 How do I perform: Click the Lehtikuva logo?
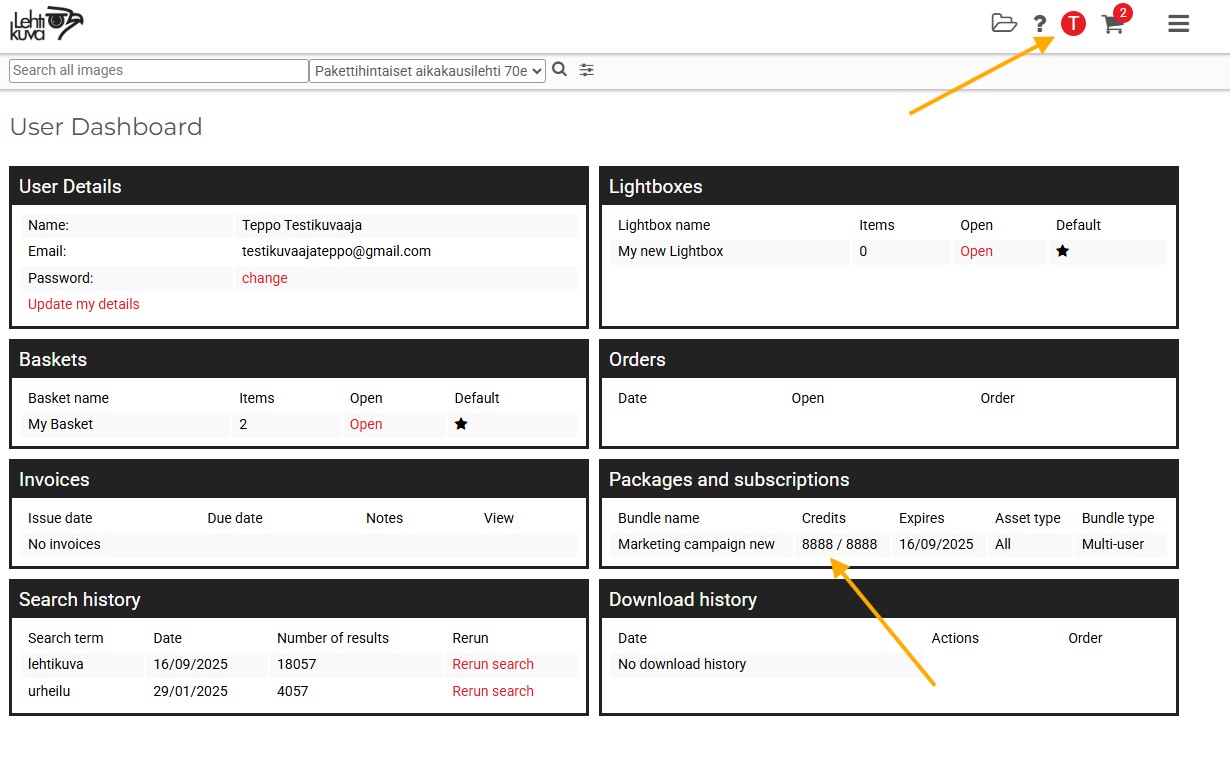(x=46, y=24)
